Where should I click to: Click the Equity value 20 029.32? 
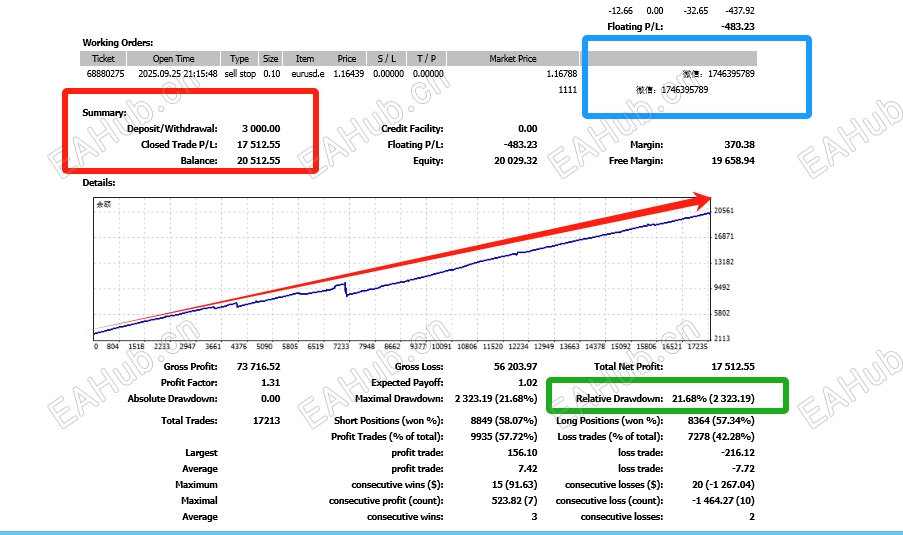tap(515, 161)
